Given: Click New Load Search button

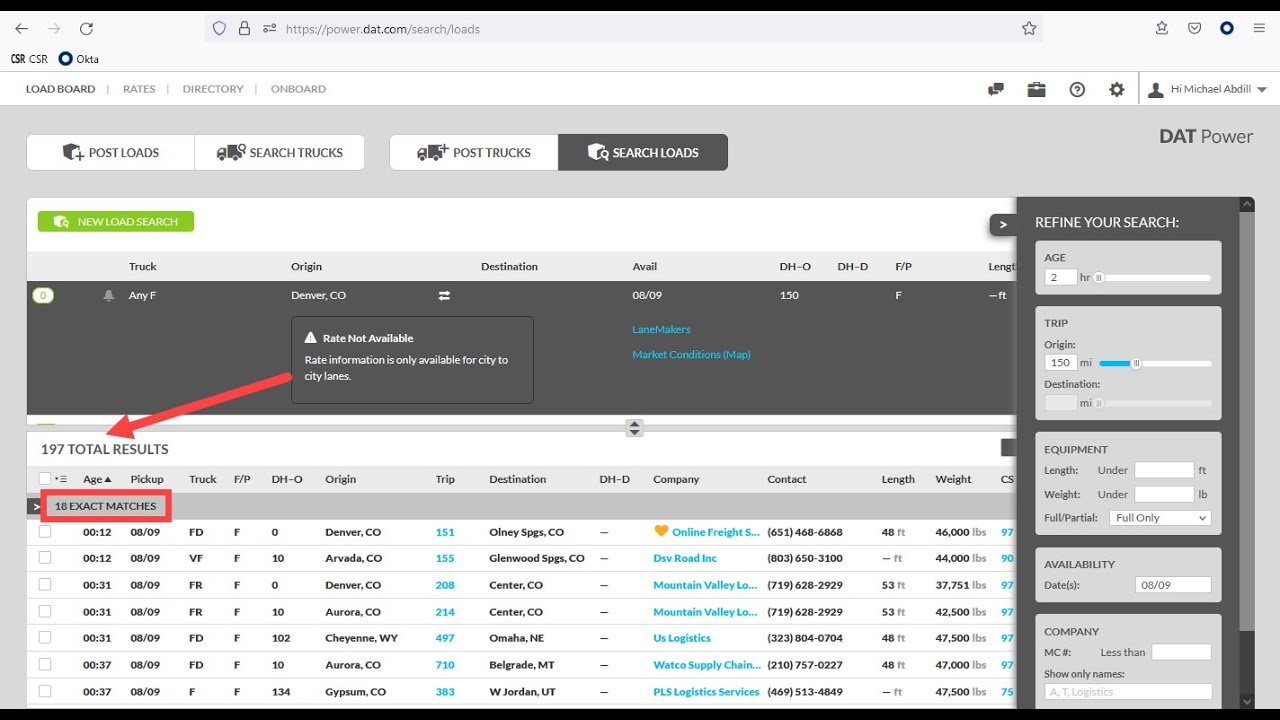Looking at the screenshot, I should coord(116,221).
